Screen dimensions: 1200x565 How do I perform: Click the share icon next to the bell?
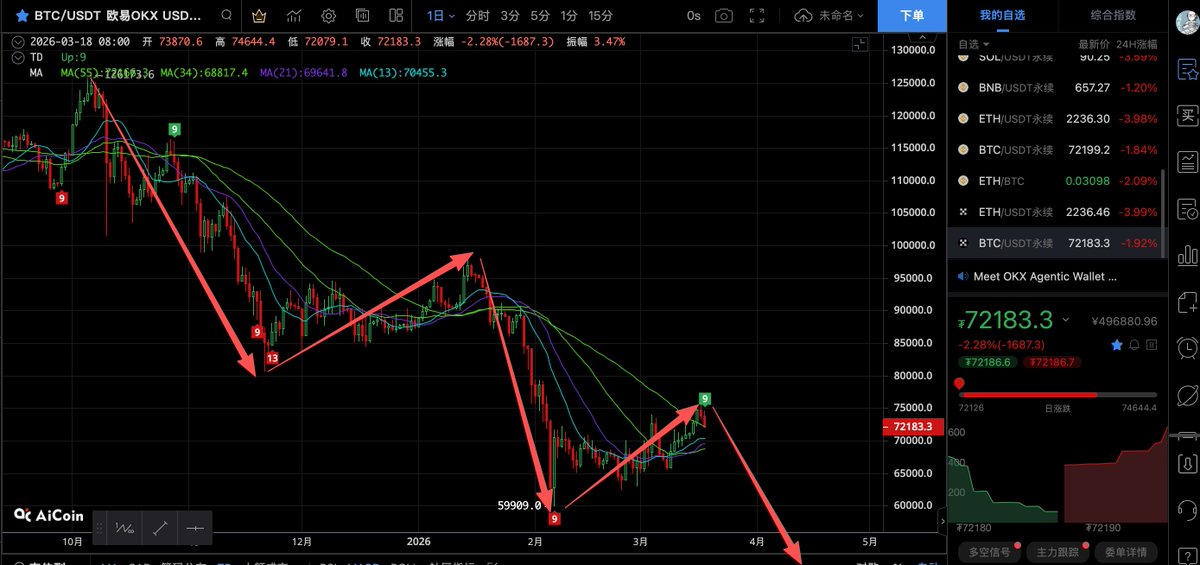1152,344
